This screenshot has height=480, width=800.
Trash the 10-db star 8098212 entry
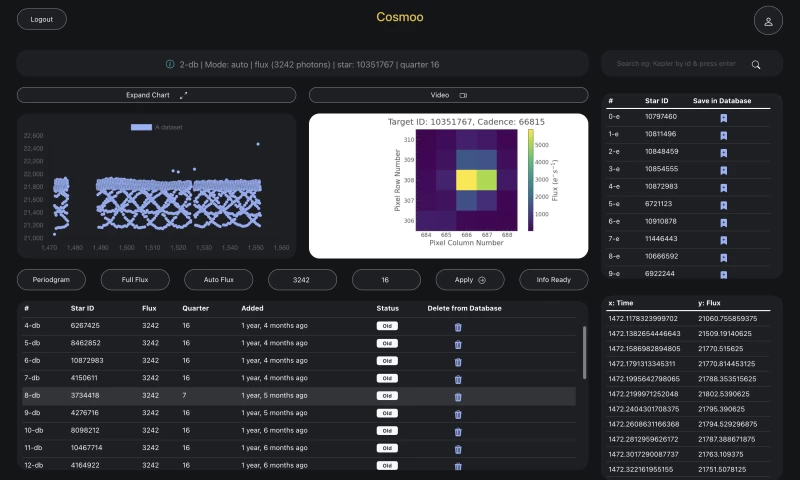click(458, 430)
